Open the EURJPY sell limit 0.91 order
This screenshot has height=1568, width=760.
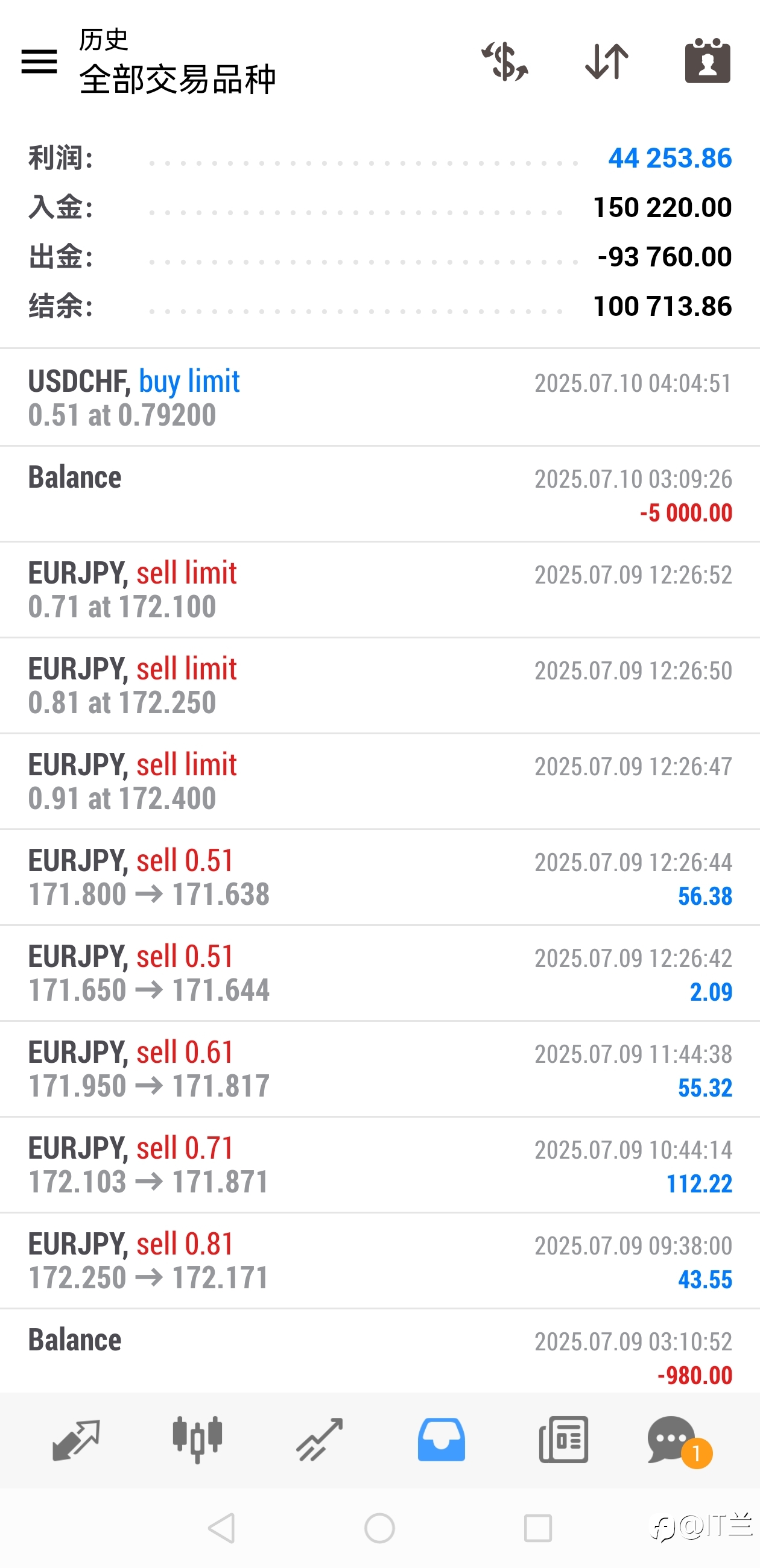point(380,781)
